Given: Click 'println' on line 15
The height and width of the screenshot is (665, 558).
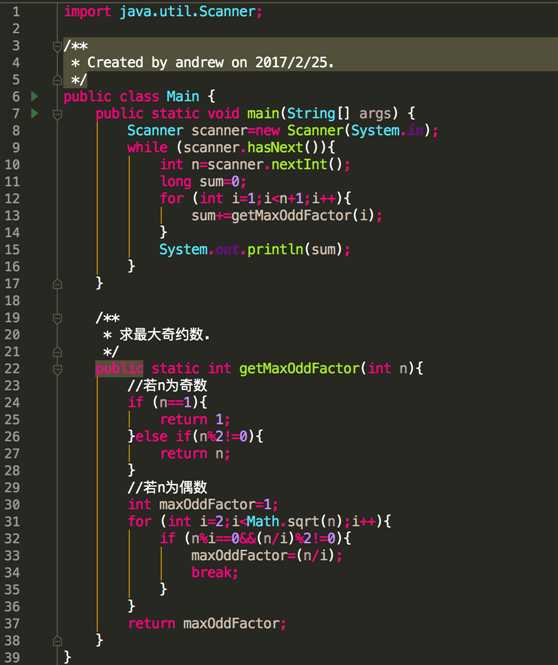Looking at the screenshot, I should [275, 249].
